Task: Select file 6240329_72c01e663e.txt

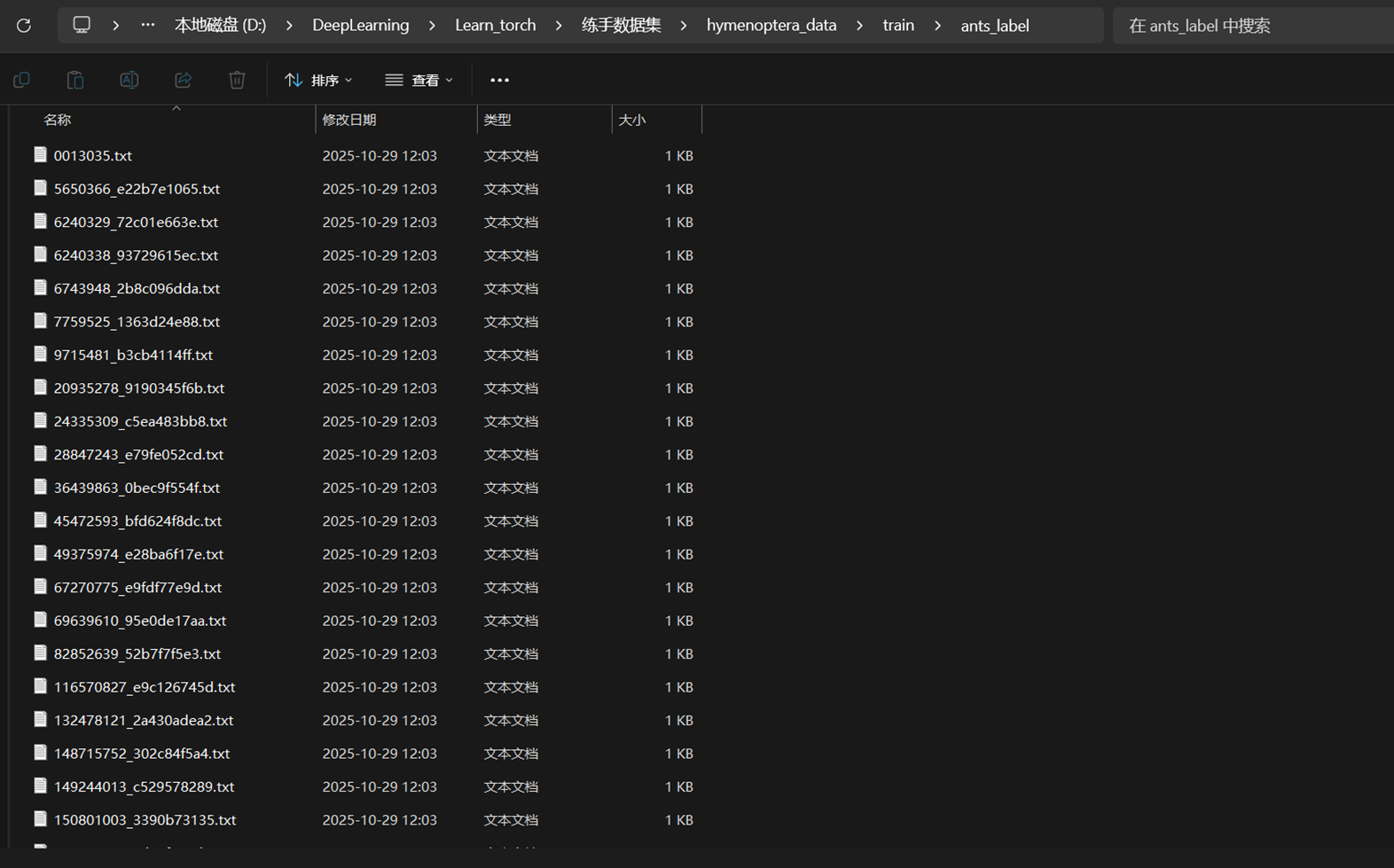Action: point(136,222)
